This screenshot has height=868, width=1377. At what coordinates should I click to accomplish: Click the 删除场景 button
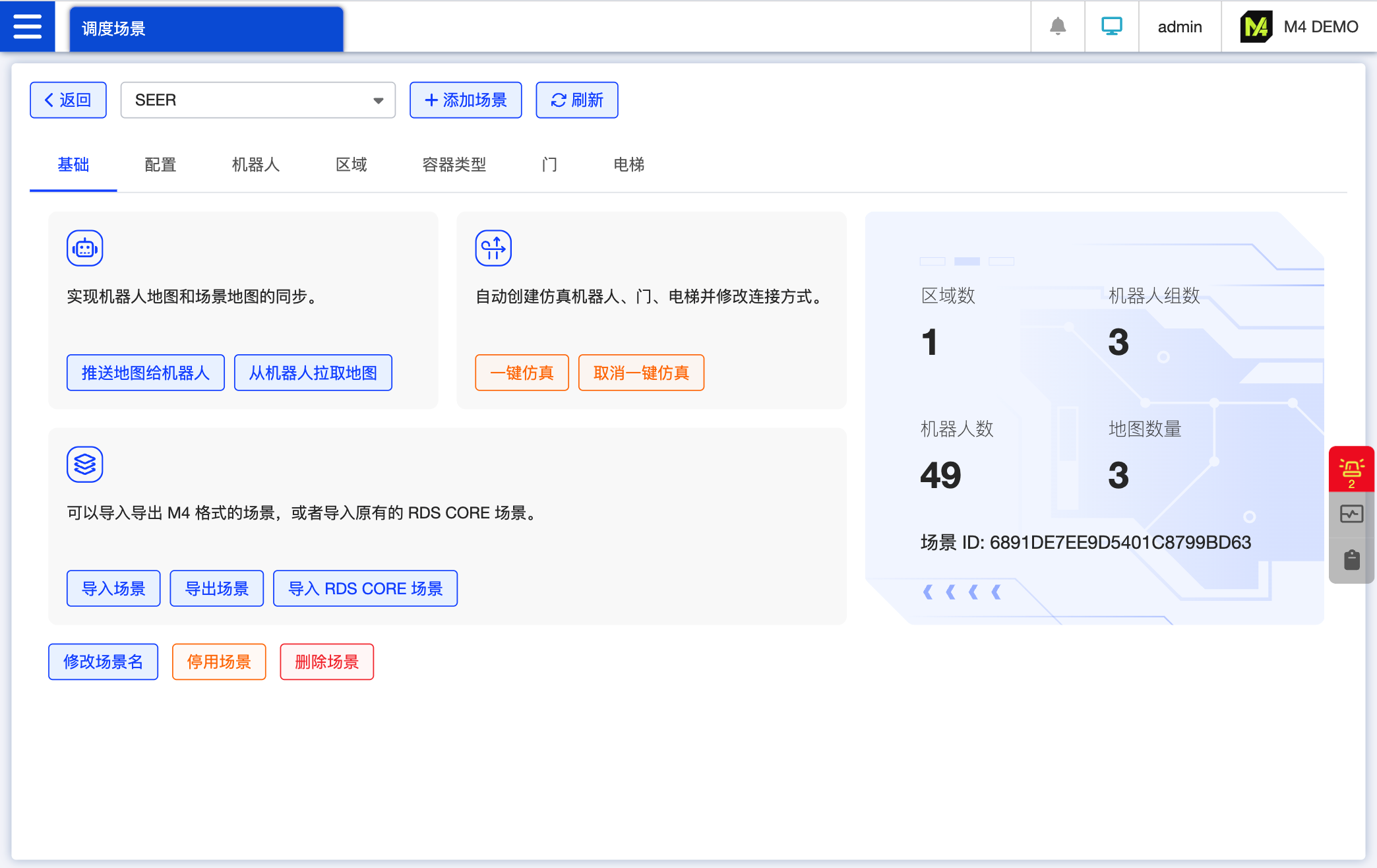tap(326, 662)
